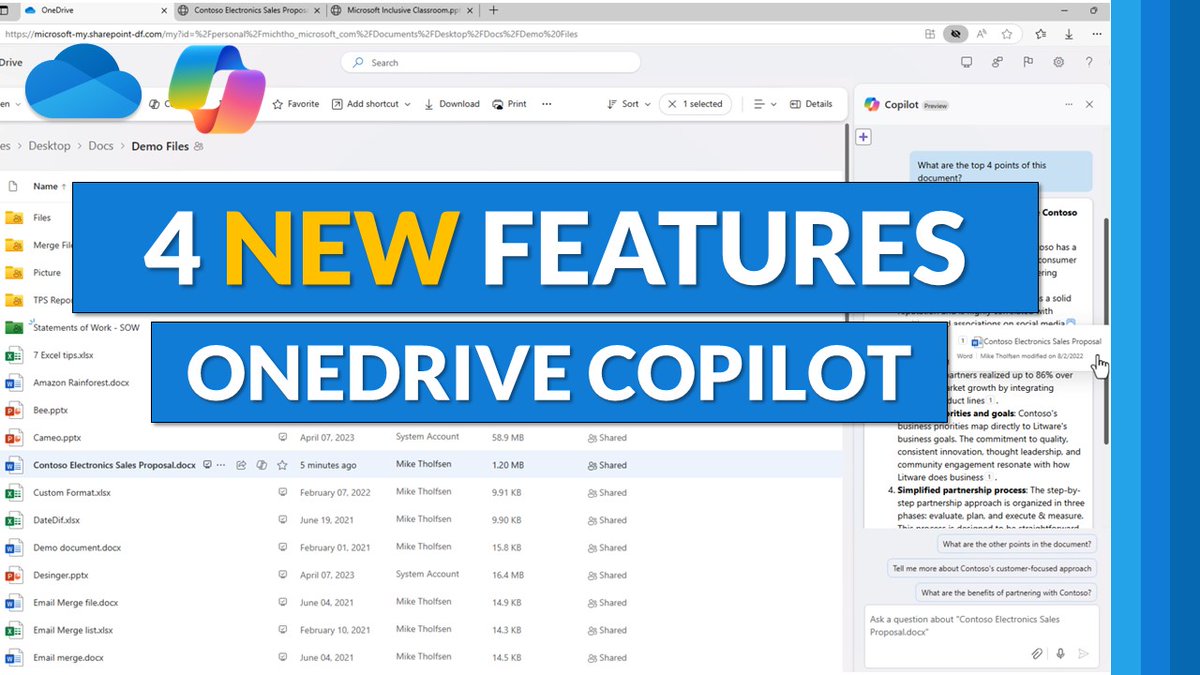1200x675 pixels.
Task: Click the browser address bar URL
Action: click(x=290, y=34)
